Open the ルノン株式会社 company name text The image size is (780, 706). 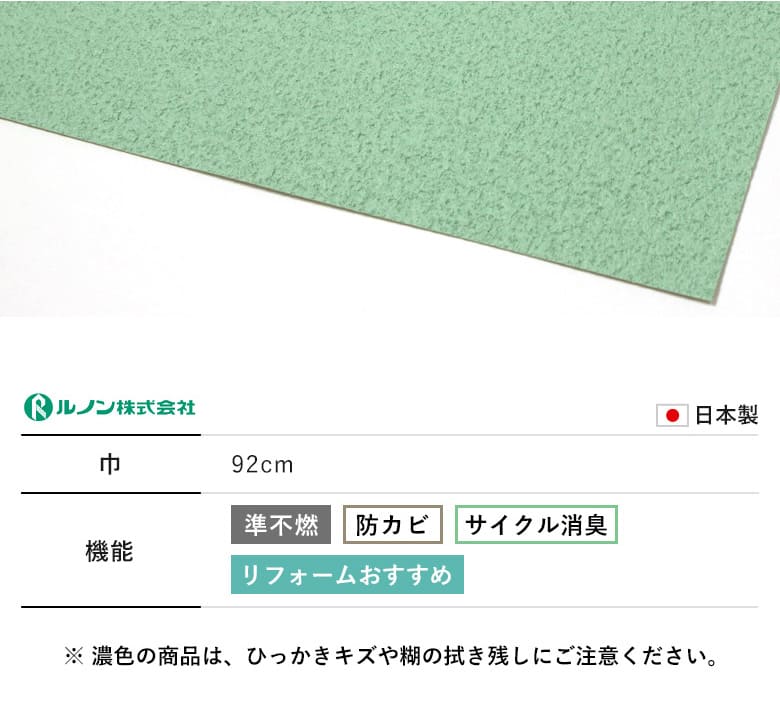pos(125,407)
